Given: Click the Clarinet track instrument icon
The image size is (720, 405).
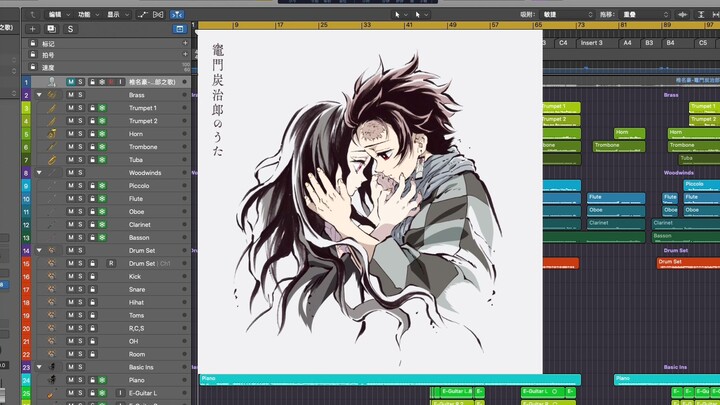Looking at the screenshot, I should 52,225.
